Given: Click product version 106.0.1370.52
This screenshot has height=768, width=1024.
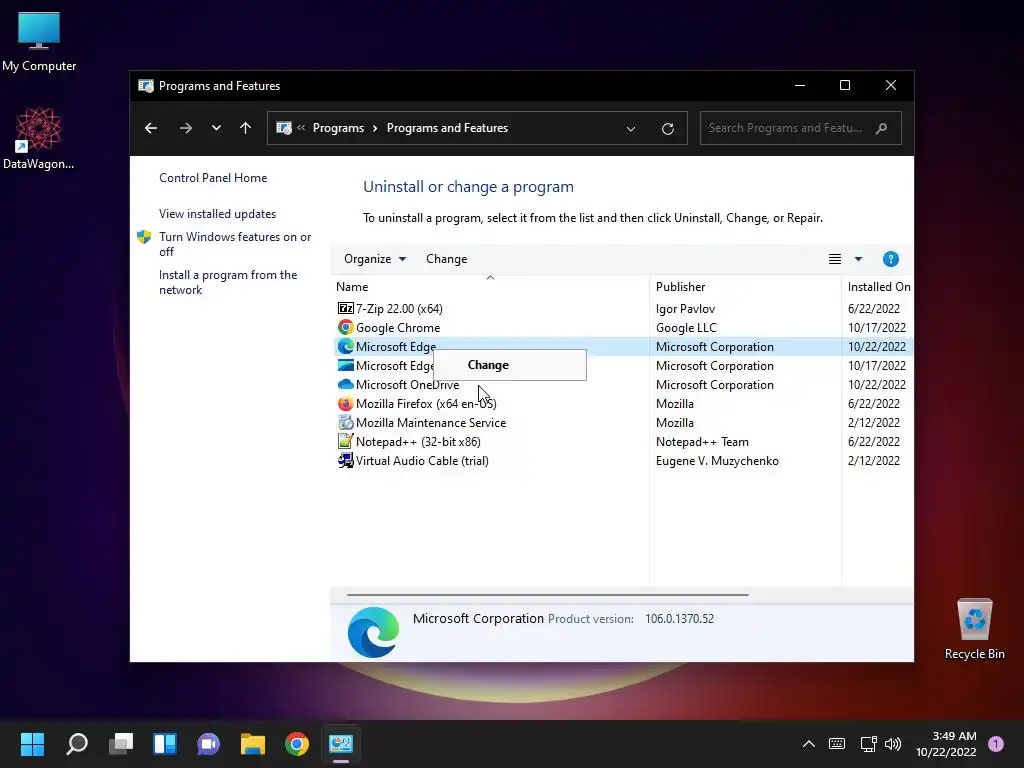Looking at the screenshot, I should [x=679, y=618].
